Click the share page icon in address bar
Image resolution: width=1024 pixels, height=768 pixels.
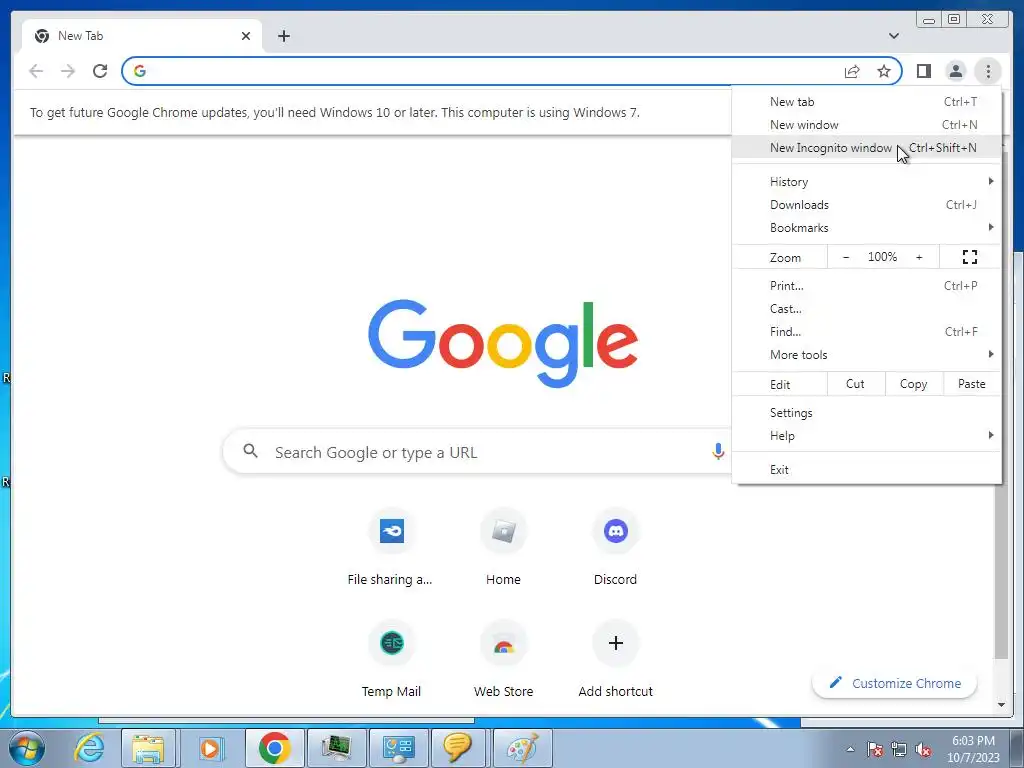(852, 71)
